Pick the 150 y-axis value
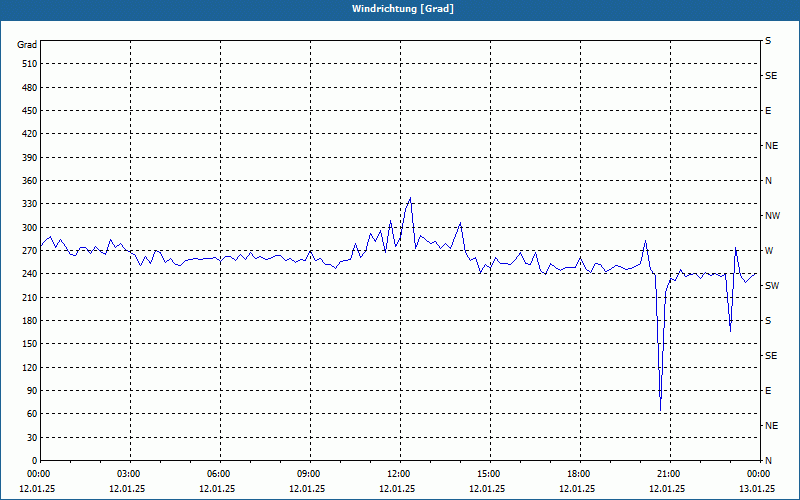Viewport: 800px width, 500px height. [30, 344]
